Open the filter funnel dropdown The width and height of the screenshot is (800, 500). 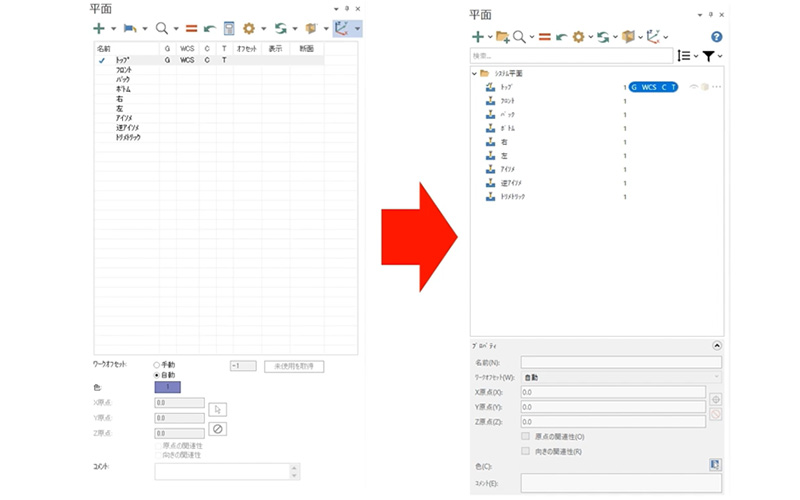coord(708,56)
